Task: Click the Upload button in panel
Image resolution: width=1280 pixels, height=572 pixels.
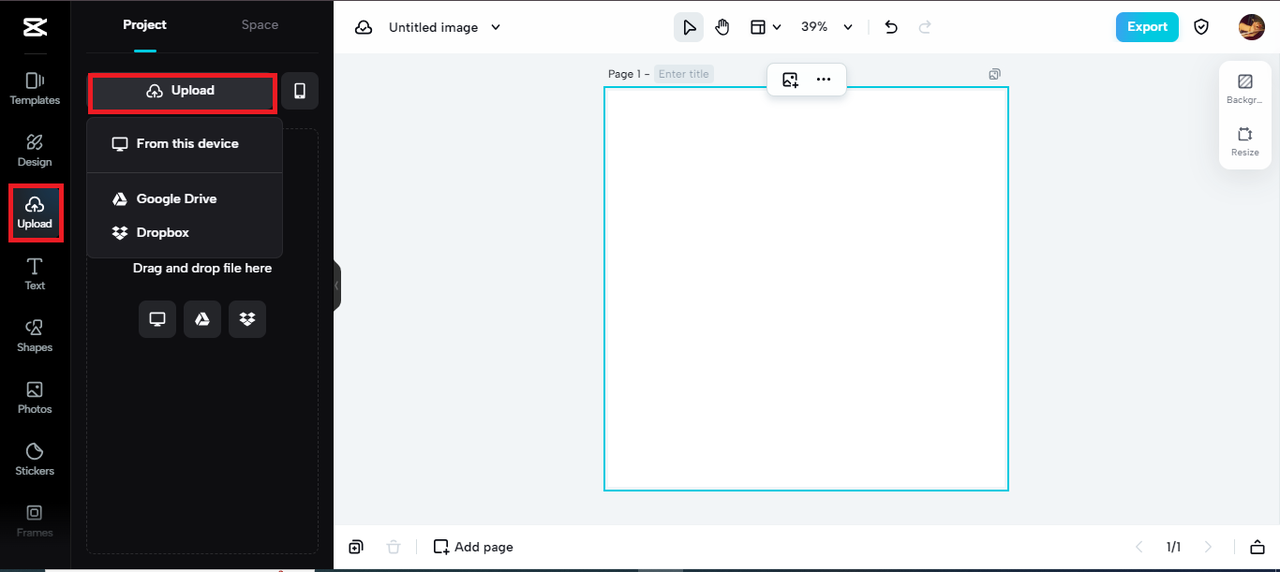Action: (x=182, y=91)
